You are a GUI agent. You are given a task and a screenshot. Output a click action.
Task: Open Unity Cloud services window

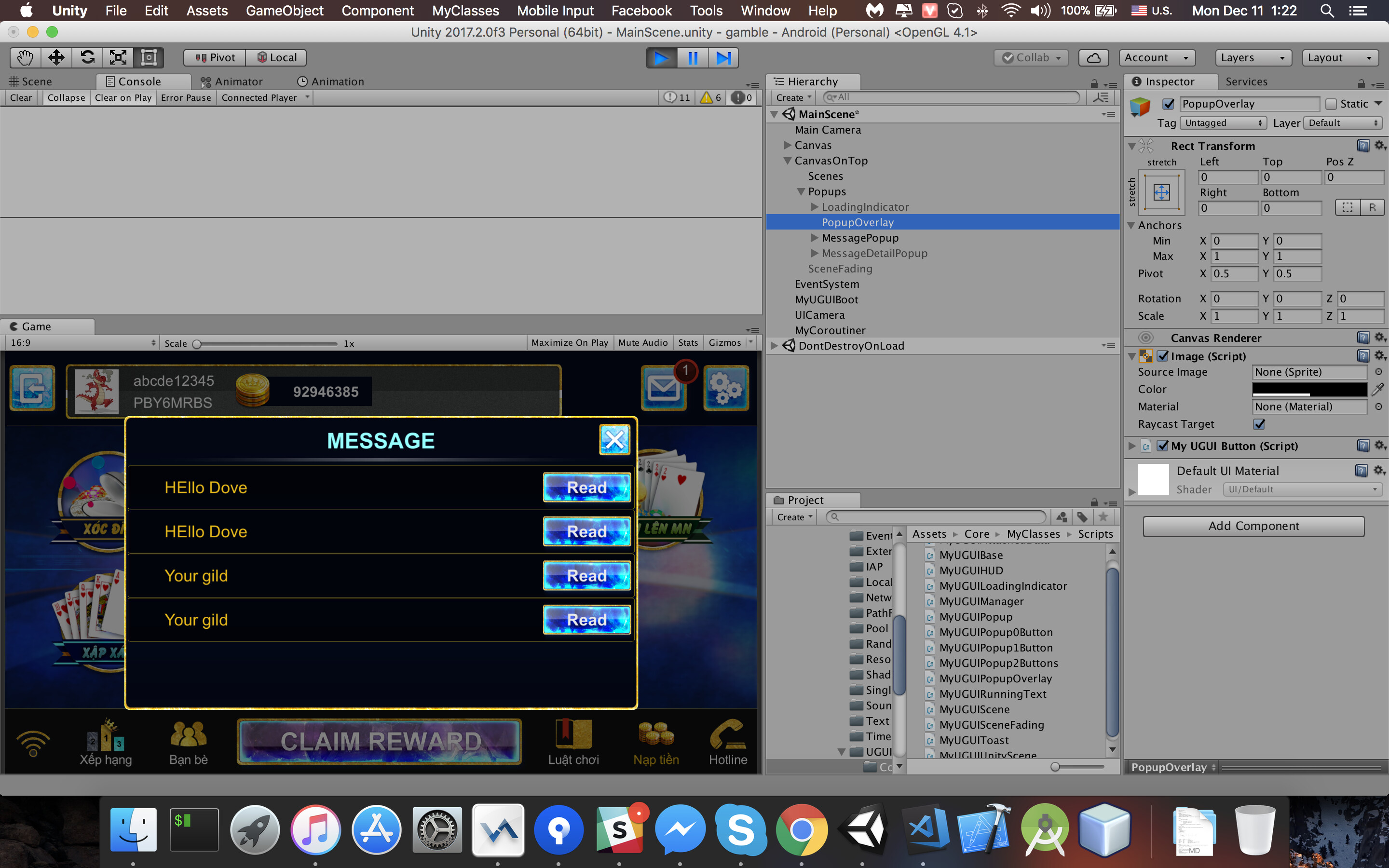point(1093,57)
